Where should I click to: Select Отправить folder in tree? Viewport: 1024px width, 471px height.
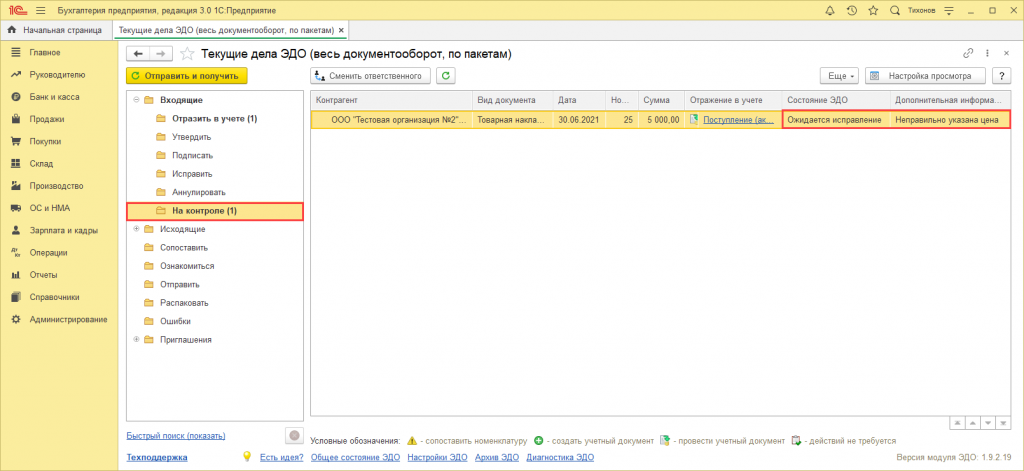point(180,285)
